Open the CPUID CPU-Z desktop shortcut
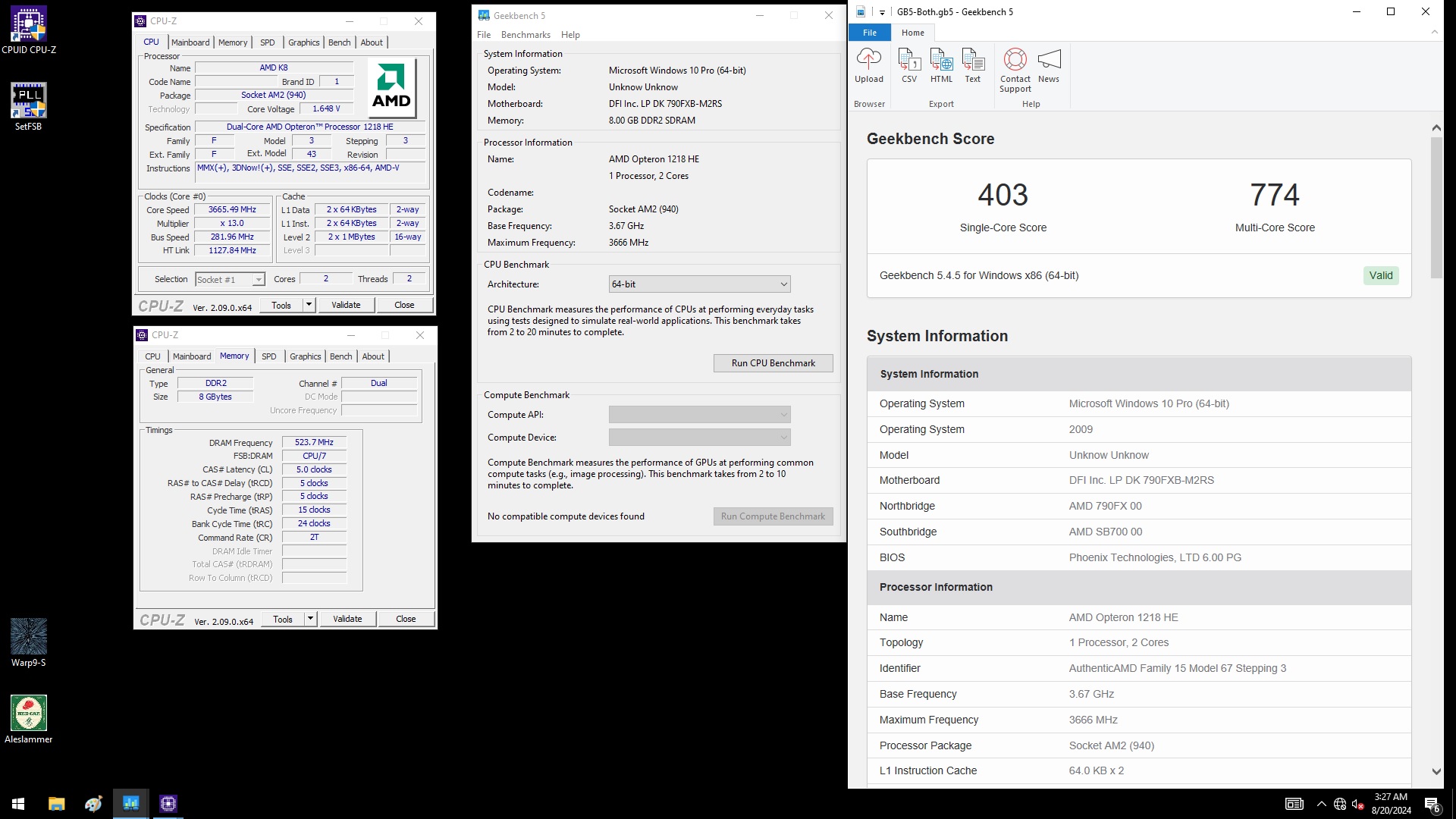 tap(28, 30)
